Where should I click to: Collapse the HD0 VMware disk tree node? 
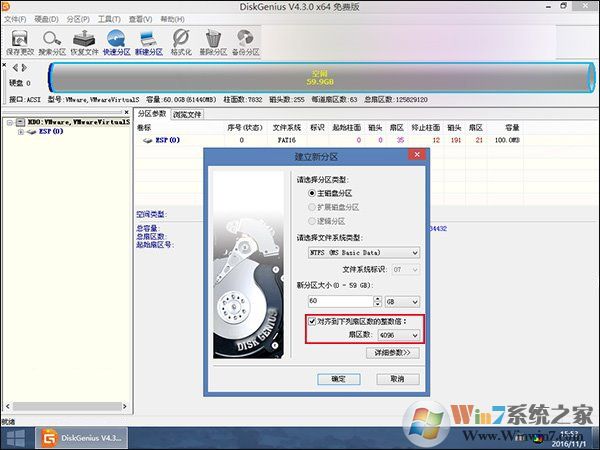click(10, 122)
